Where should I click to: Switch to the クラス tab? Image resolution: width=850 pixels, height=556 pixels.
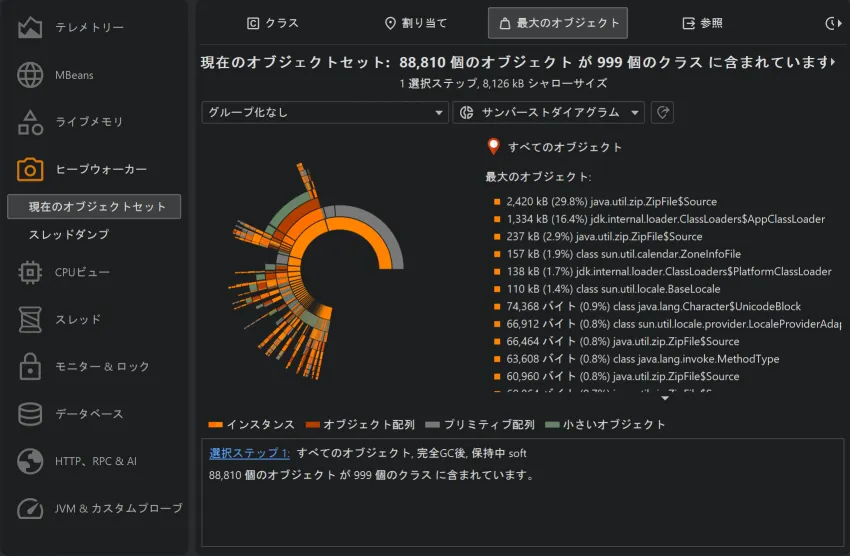273,23
